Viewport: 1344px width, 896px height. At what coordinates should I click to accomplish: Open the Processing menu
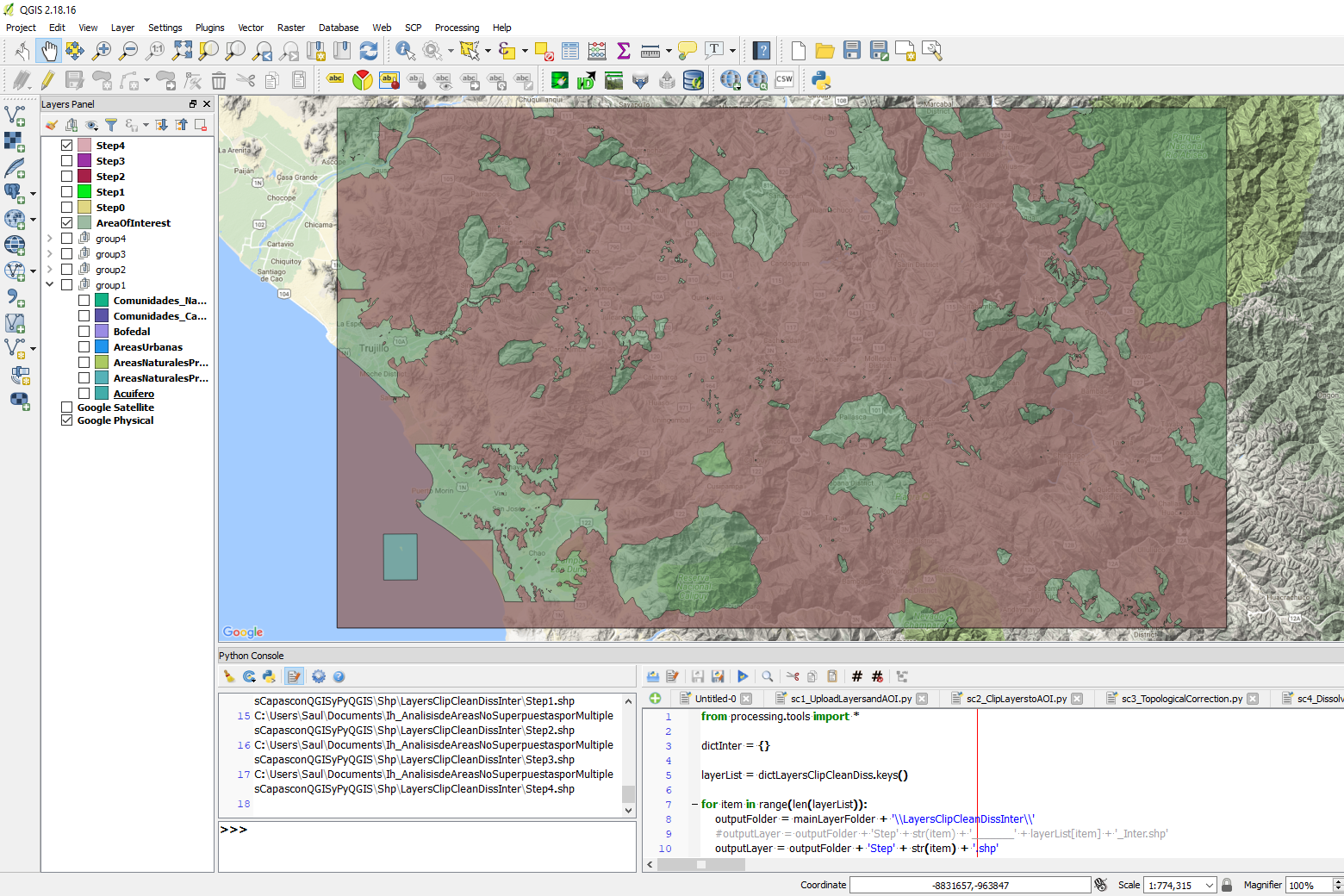[x=457, y=28]
